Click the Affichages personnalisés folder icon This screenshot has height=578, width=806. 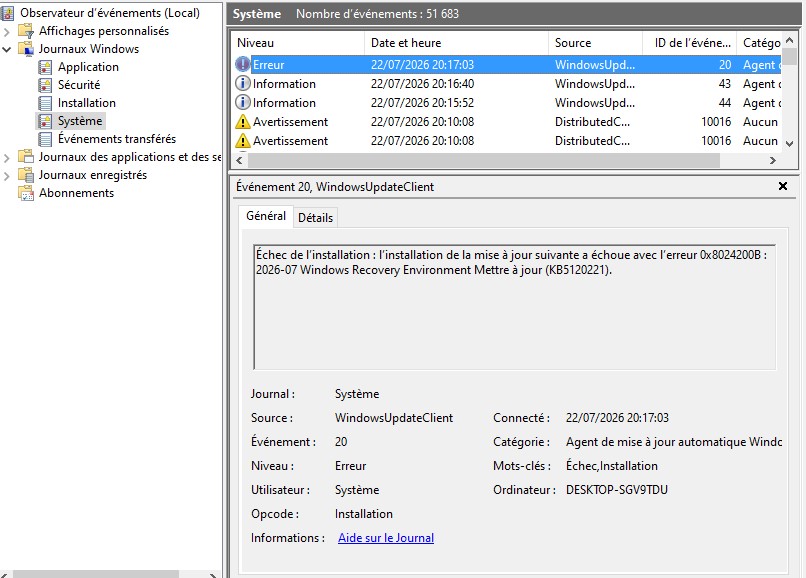click(26, 31)
